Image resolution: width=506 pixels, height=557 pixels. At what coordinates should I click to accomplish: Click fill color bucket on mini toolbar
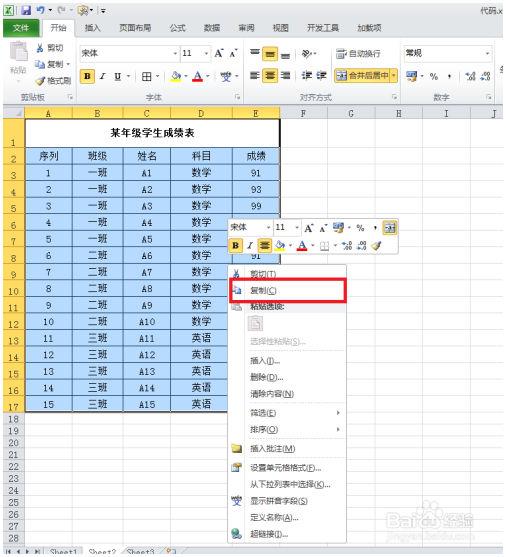pos(280,245)
